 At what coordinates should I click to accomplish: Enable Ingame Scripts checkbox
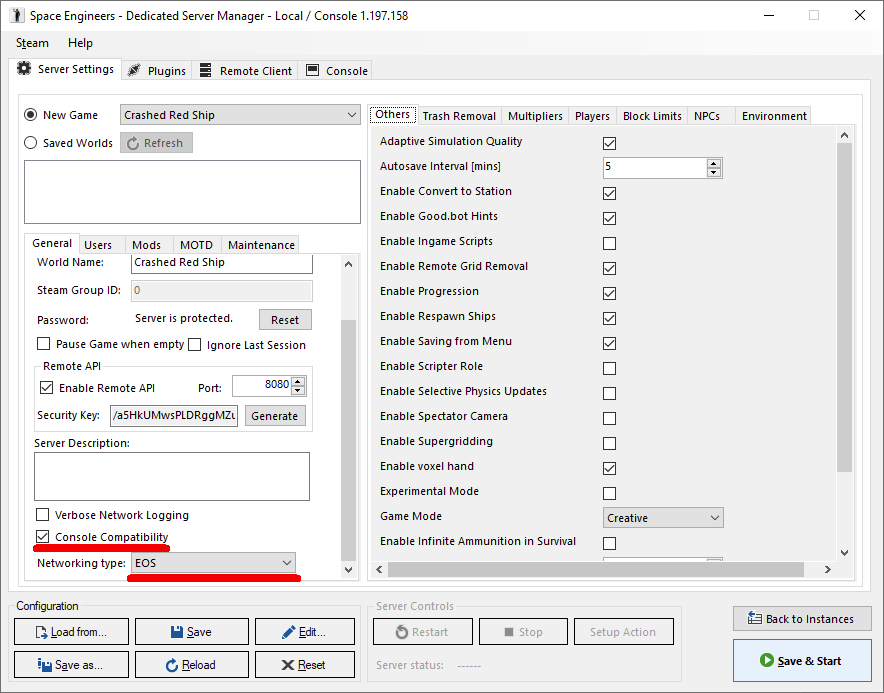click(x=609, y=243)
